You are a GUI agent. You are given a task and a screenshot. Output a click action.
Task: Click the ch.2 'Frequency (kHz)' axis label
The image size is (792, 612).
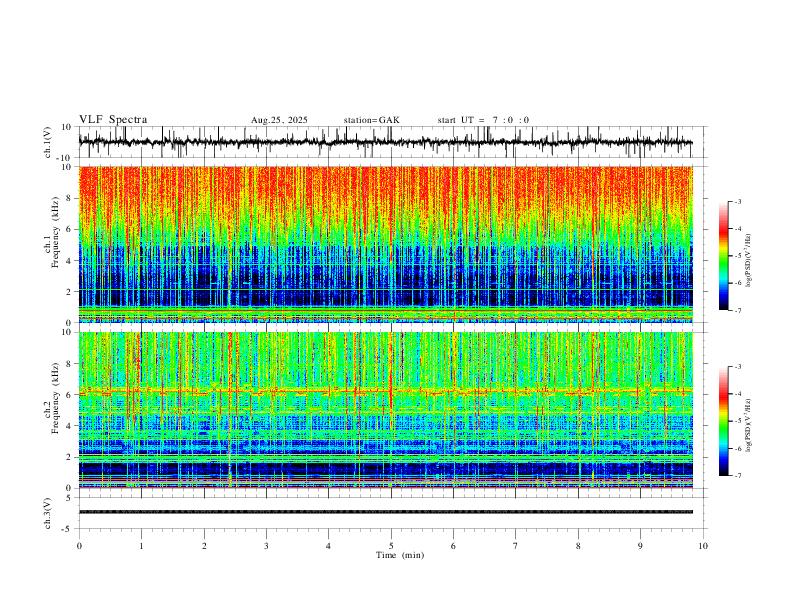click(x=56, y=398)
